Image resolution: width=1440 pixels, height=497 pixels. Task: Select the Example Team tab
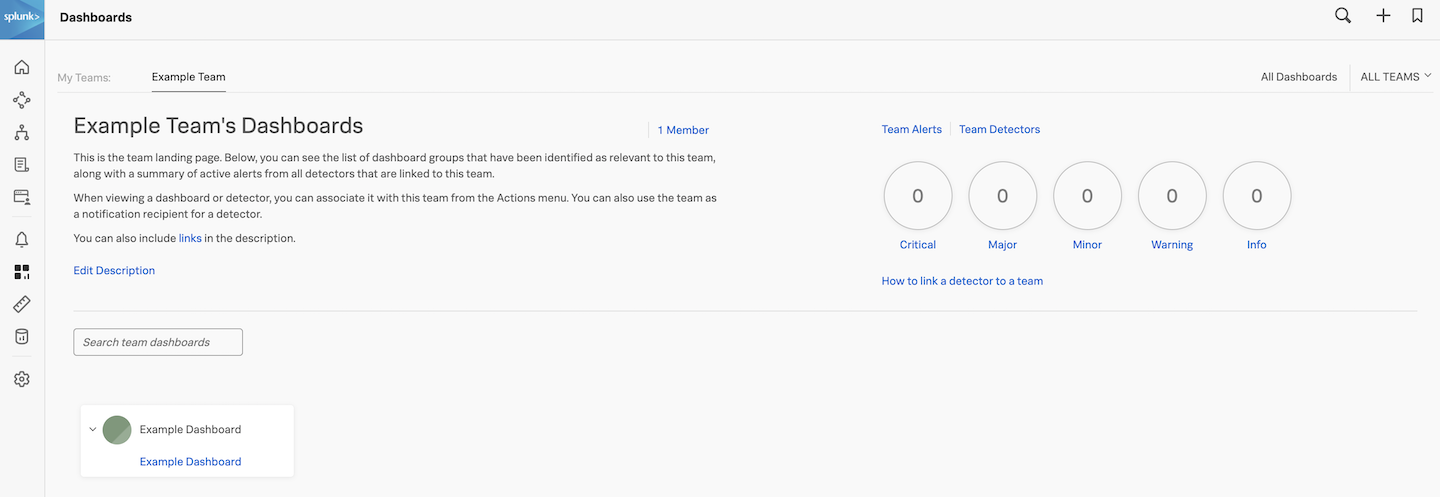click(x=188, y=77)
